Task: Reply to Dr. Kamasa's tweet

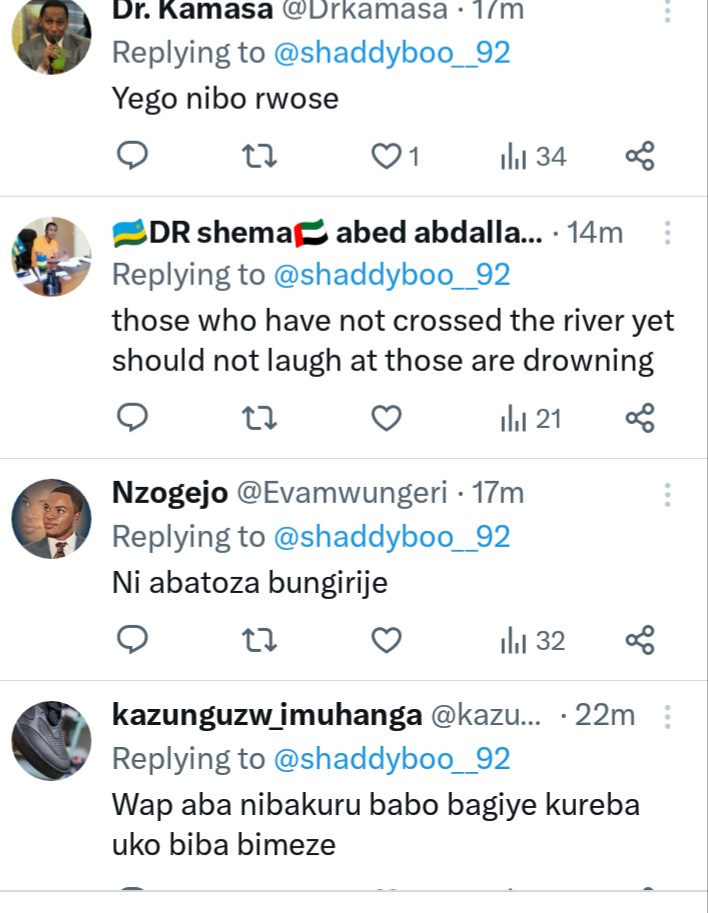Action: pyautogui.click(x=133, y=156)
